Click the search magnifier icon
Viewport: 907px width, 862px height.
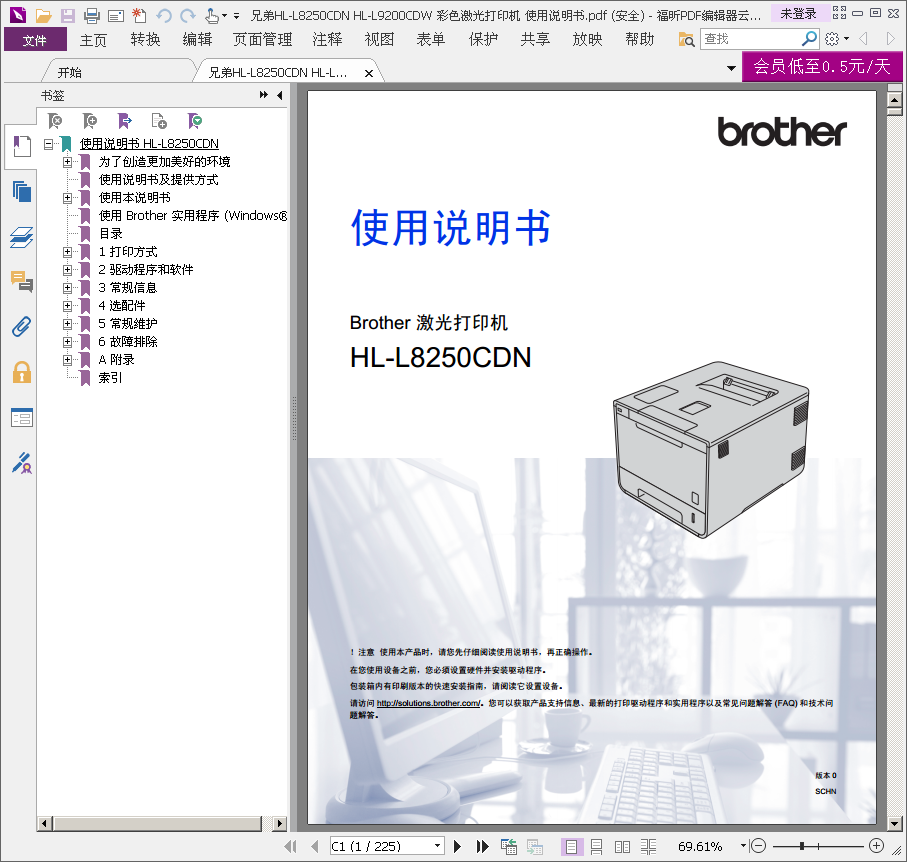pyautogui.click(x=809, y=39)
